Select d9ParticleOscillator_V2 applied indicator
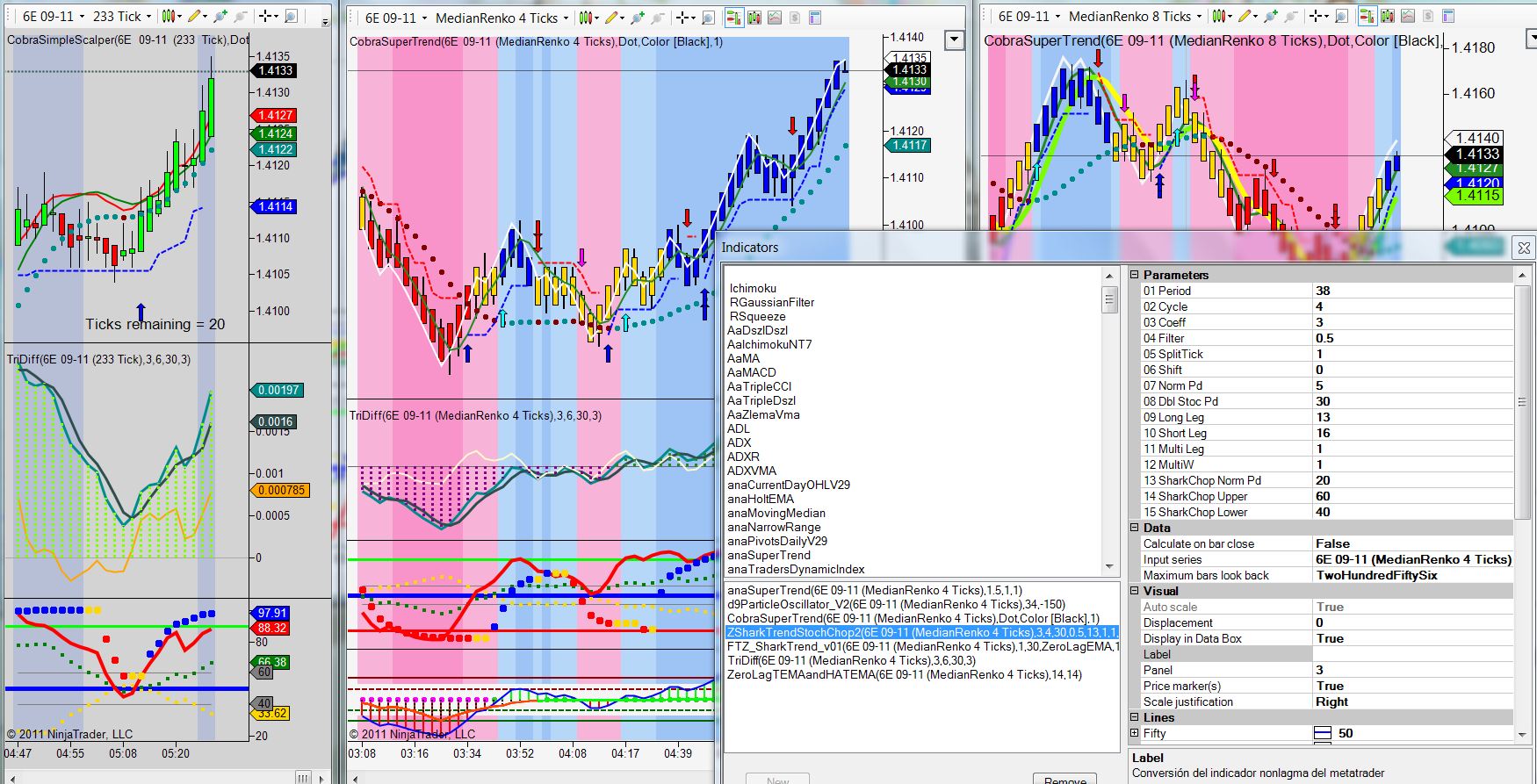This screenshot has width=1537, height=784. click(x=921, y=604)
